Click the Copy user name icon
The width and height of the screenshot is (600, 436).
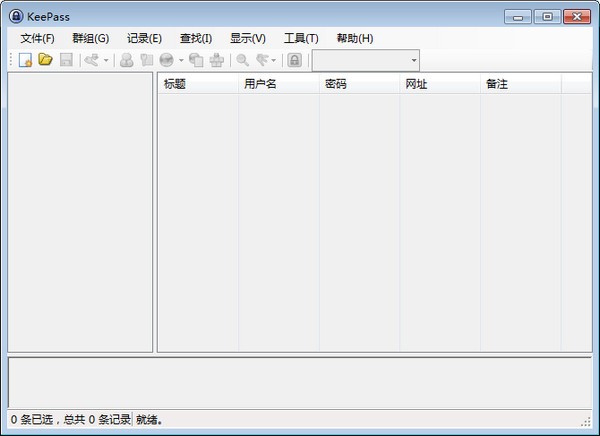127,61
